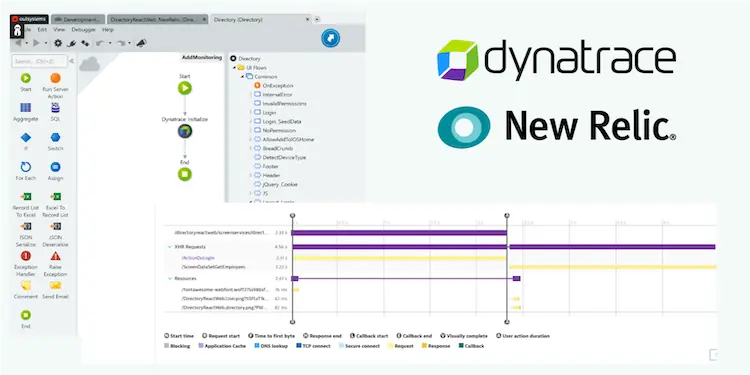Screen dimensions: 750x375
Task: Click the manage dependencies plug icon
Action: (x=71, y=43)
